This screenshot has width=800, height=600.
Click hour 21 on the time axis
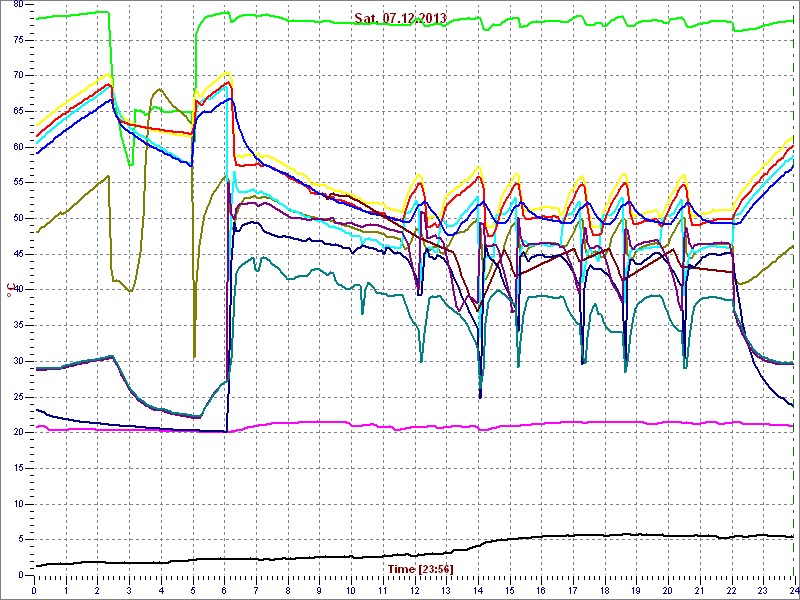click(700, 590)
